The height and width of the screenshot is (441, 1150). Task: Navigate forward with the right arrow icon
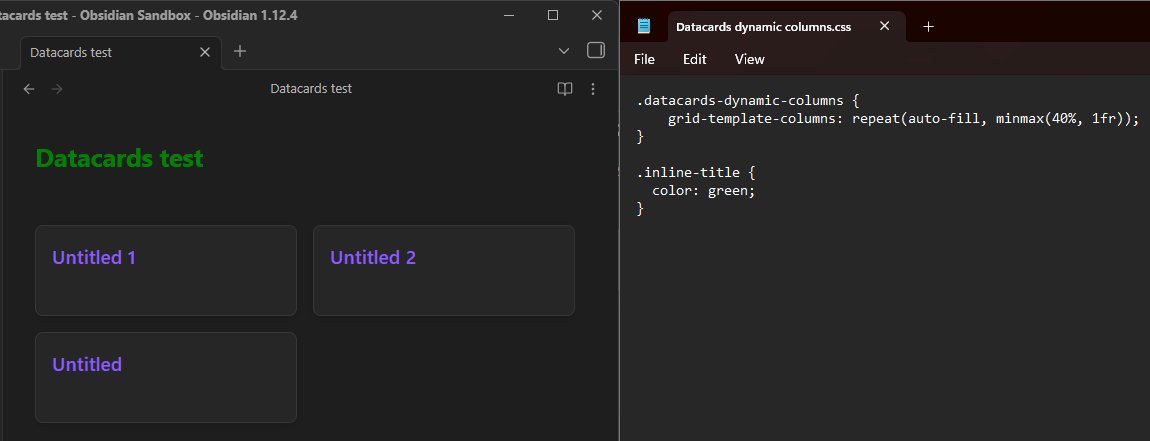[57, 89]
